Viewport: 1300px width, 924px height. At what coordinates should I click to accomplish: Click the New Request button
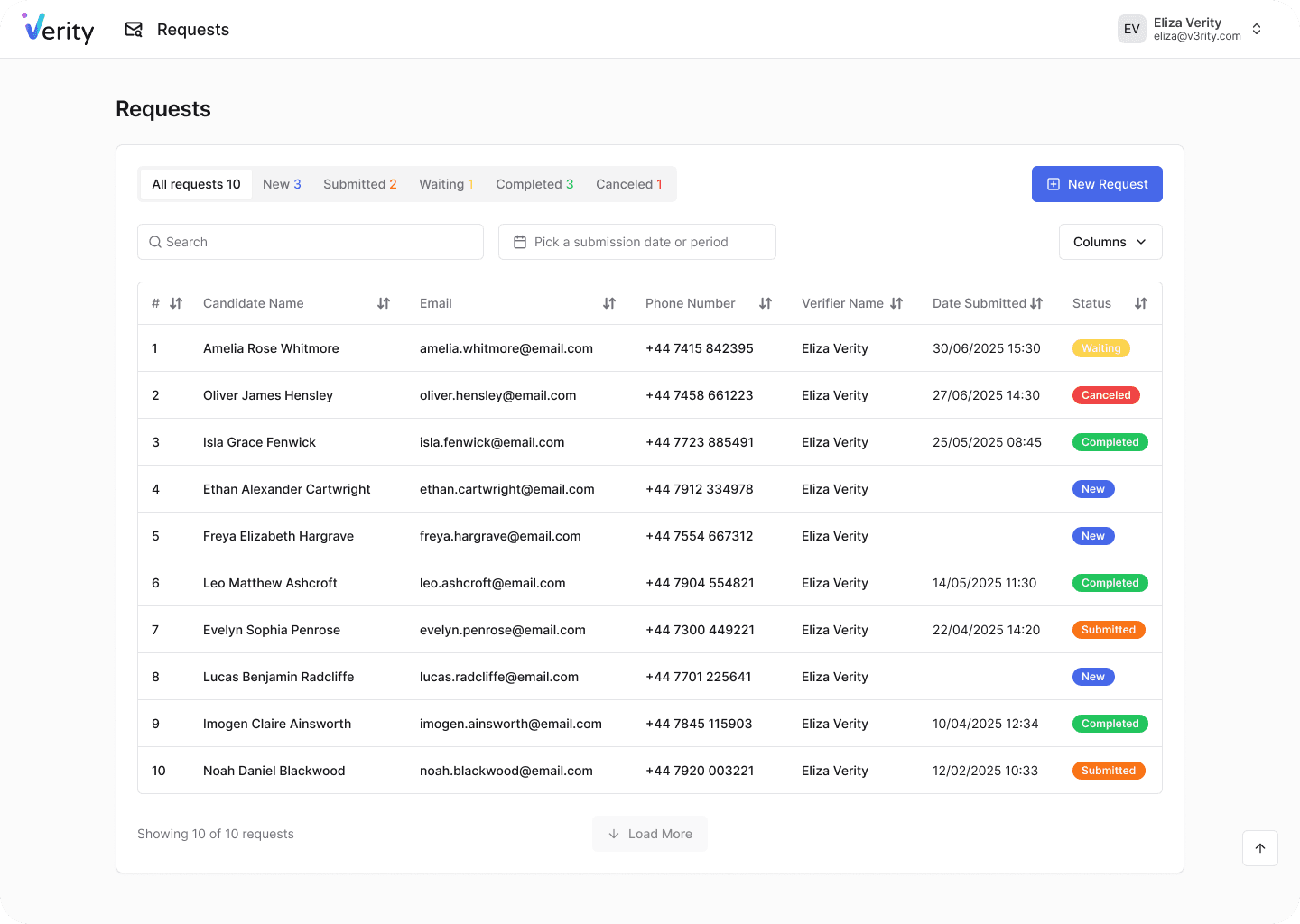1097,184
